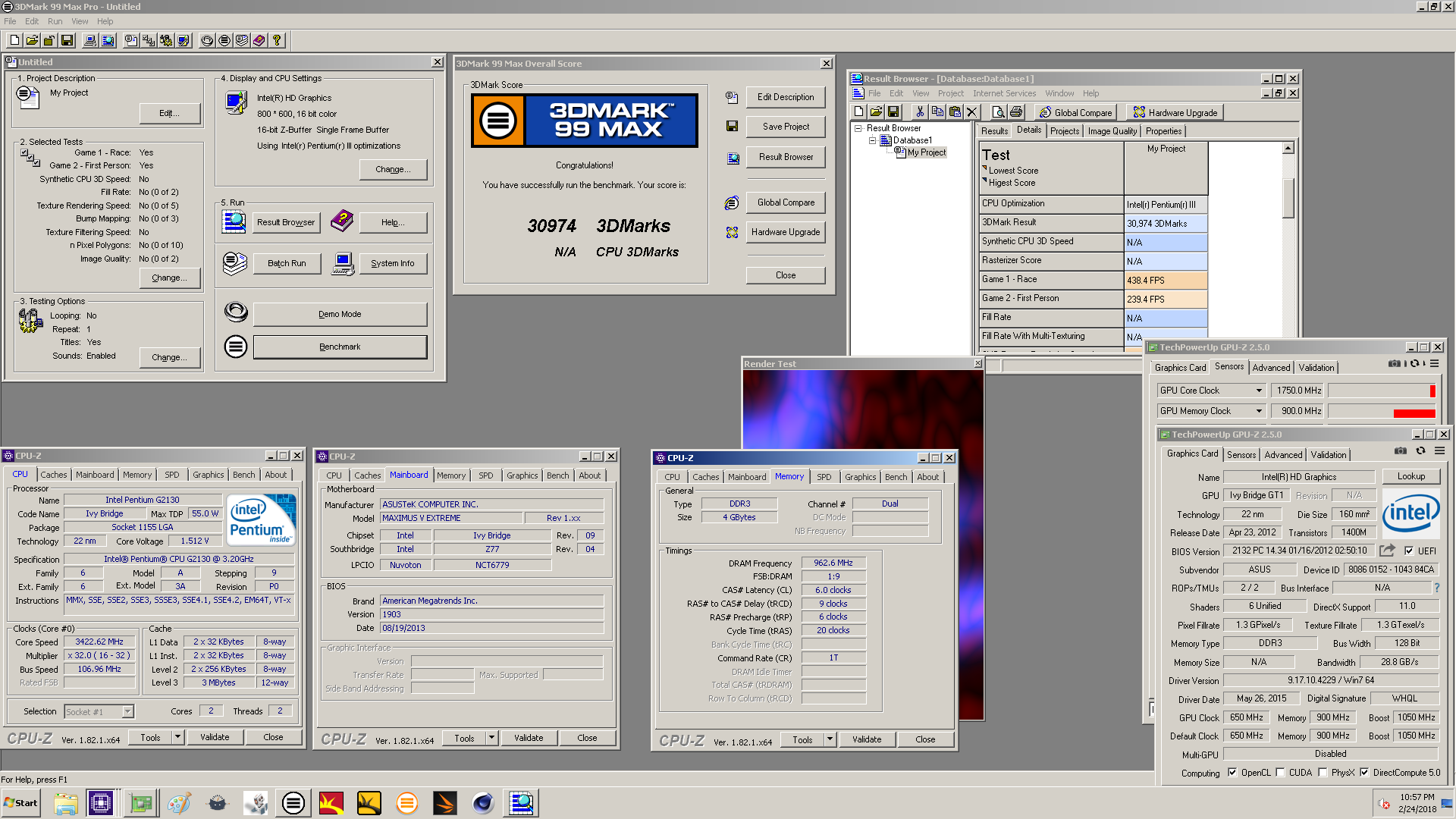This screenshot has width=1456, height=819.
Task: Switch to Image Quality tab in Result Browser
Action: [x=1112, y=131]
